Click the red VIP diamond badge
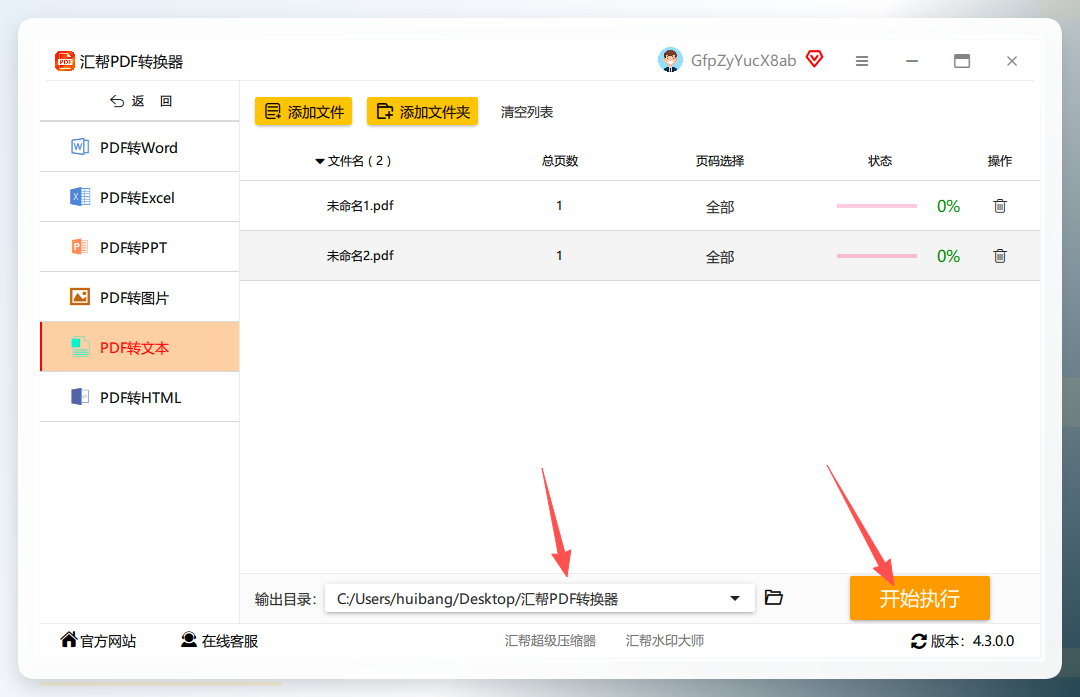 pyautogui.click(x=815, y=59)
